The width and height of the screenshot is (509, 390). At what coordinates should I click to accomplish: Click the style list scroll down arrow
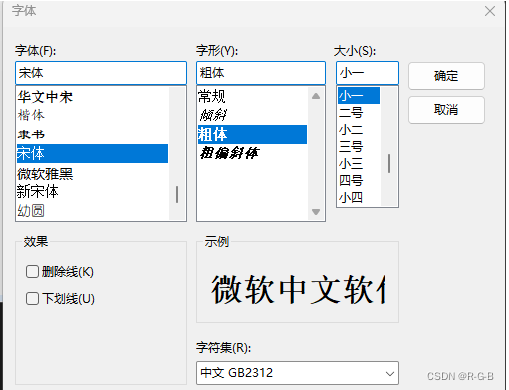pyautogui.click(x=316, y=212)
